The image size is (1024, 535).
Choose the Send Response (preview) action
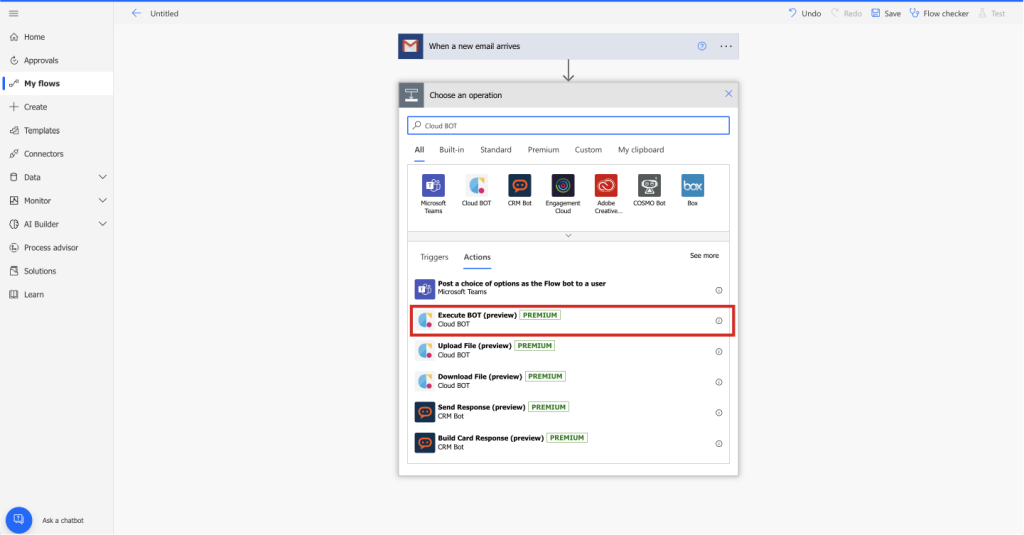pos(568,413)
